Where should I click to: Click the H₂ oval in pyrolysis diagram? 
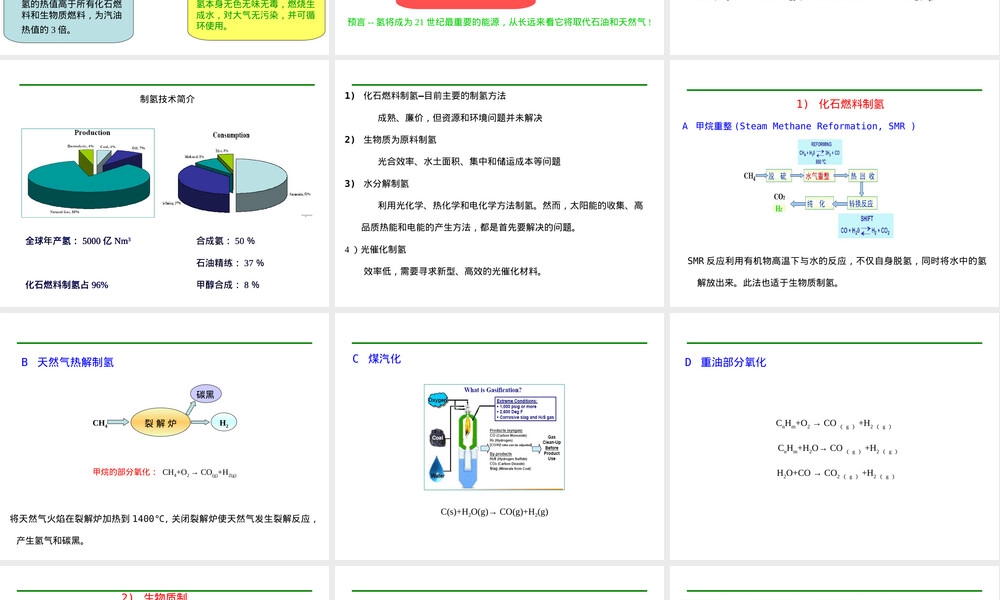(224, 423)
